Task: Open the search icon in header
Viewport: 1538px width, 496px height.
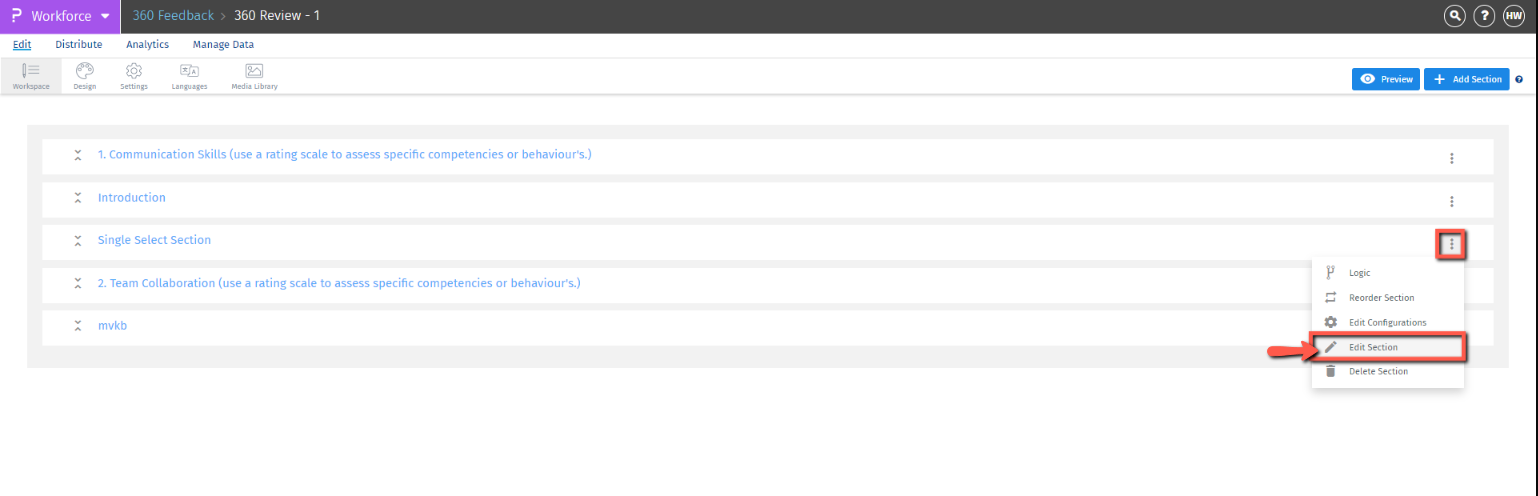Action: pos(1453,16)
